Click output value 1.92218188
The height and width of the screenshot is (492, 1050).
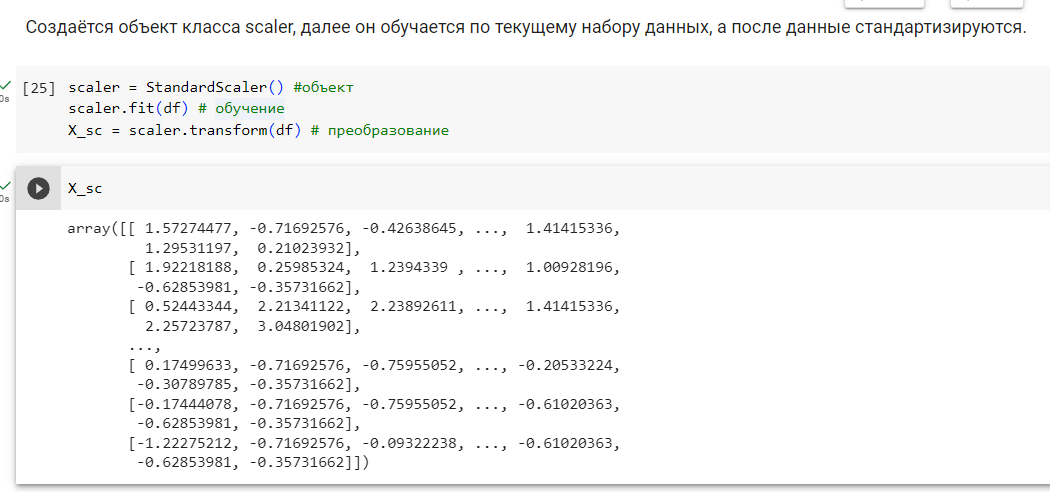188,268
